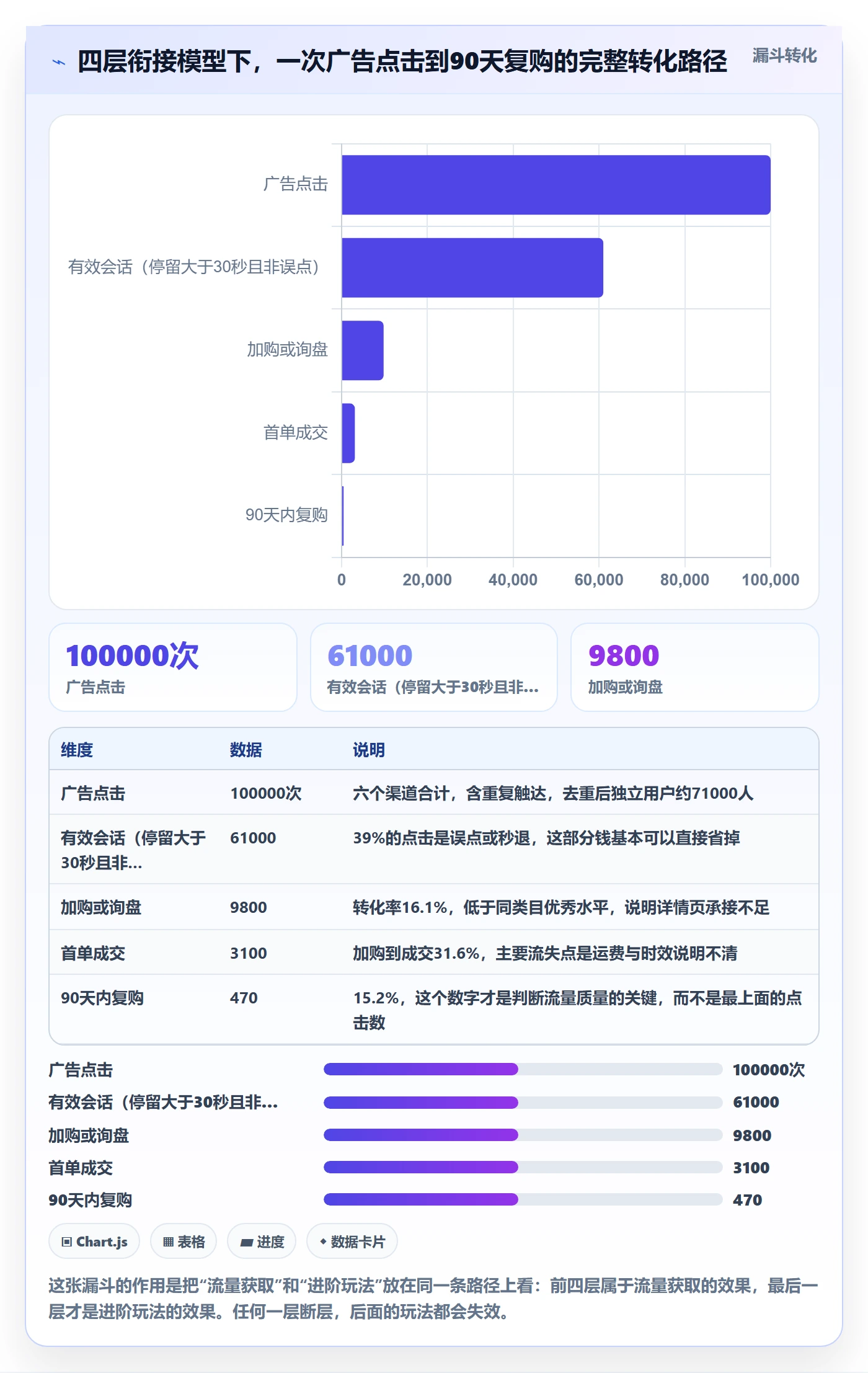868x1373 pixels.
Task: Open the 100000次 广告点击 data card
Action: [173, 667]
